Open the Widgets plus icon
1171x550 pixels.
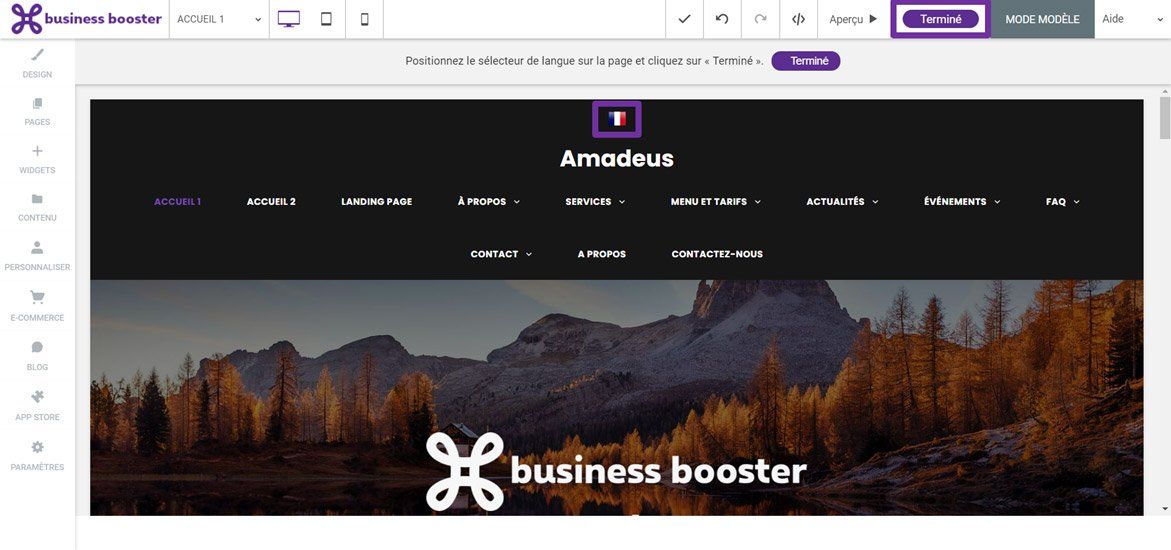(x=37, y=151)
